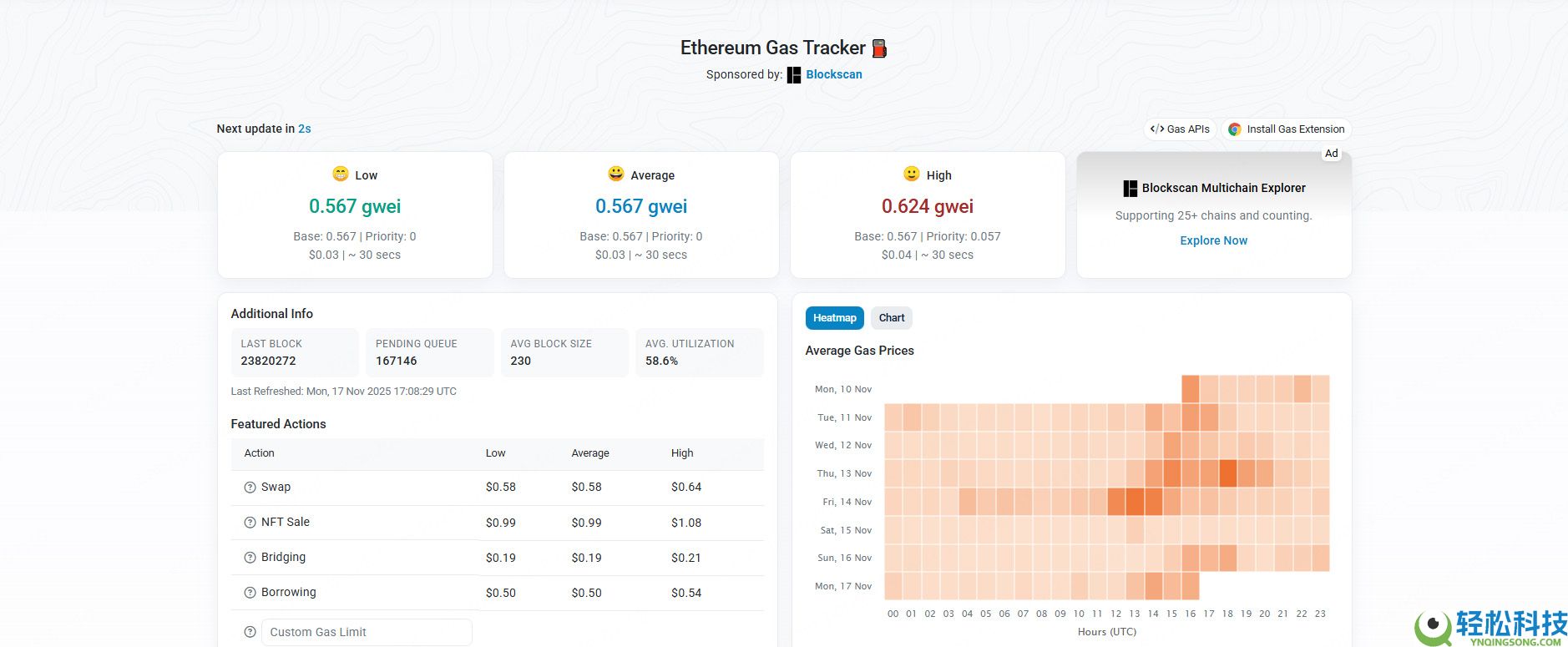The height and width of the screenshot is (647, 1568).
Task: Switch to the Chart tab
Action: (x=891, y=317)
